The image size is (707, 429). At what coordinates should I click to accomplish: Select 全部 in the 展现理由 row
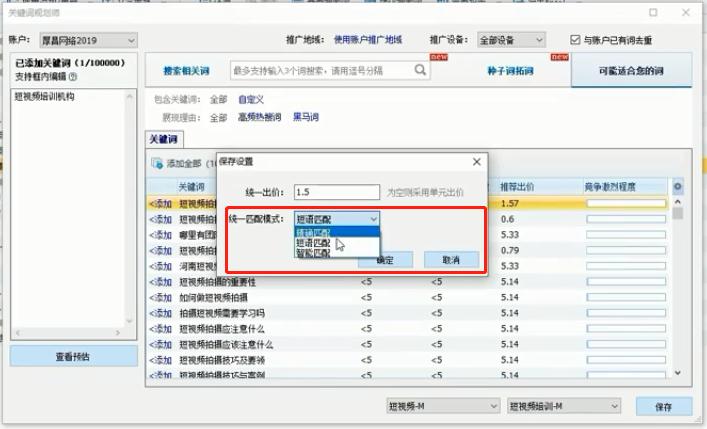[x=218, y=117]
